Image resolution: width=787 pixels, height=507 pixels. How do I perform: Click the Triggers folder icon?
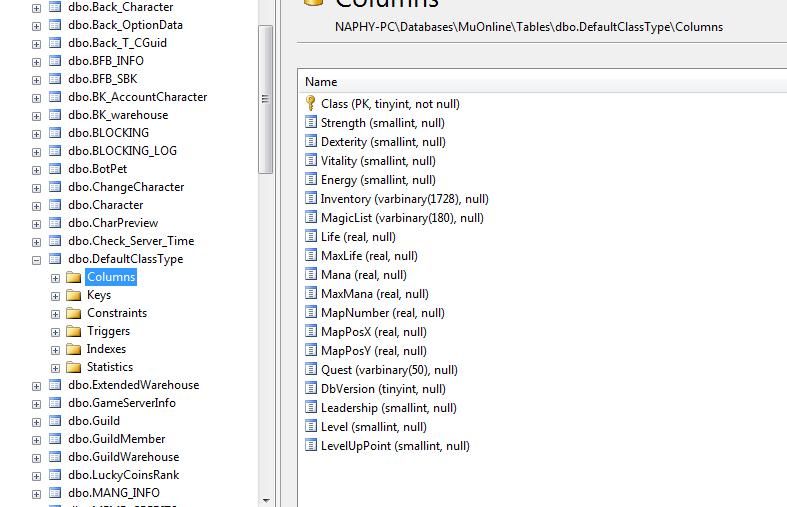tap(73, 331)
